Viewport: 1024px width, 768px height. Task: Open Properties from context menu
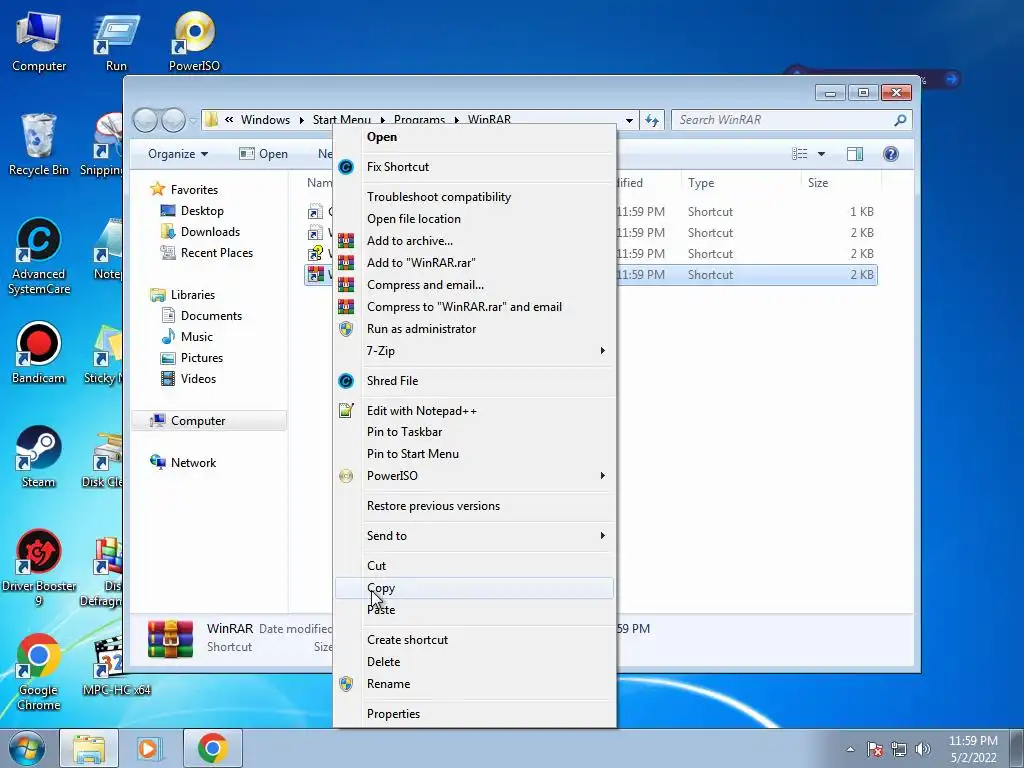(x=475, y=714)
